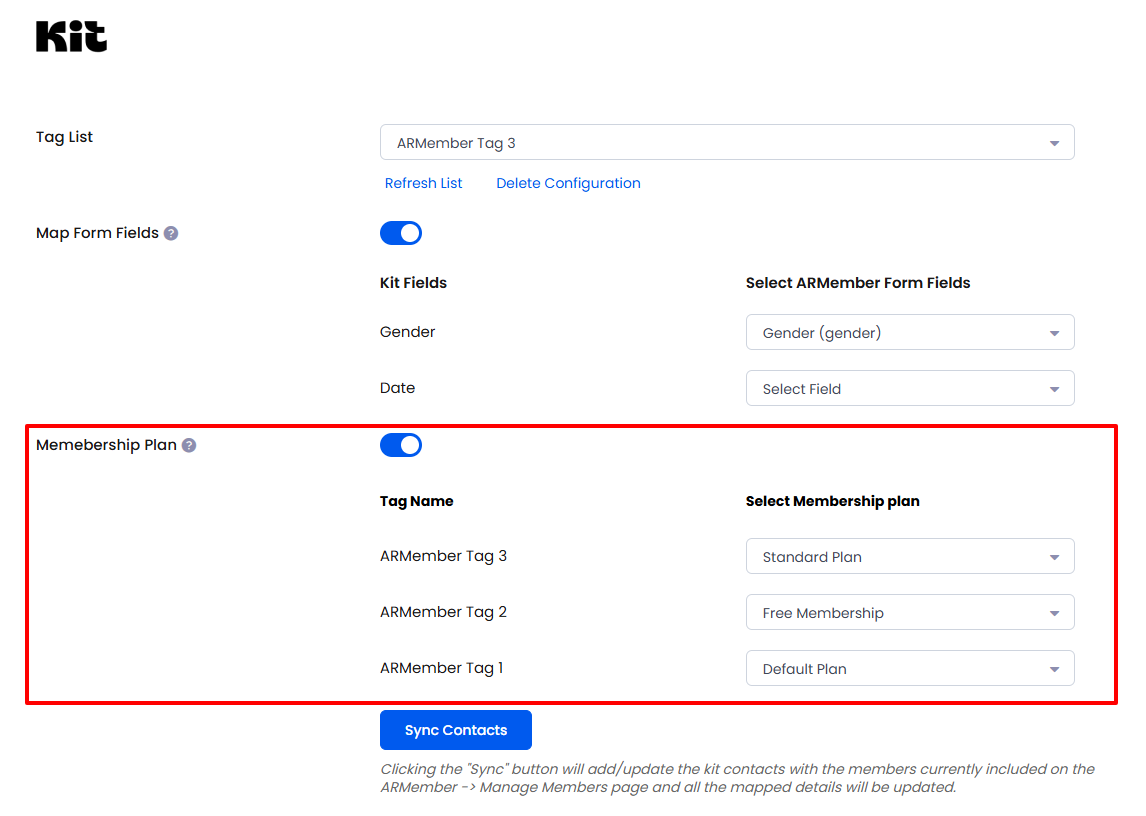Click the Sync Contacts button
Image resolution: width=1146 pixels, height=816 pixels.
coord(456,730)
